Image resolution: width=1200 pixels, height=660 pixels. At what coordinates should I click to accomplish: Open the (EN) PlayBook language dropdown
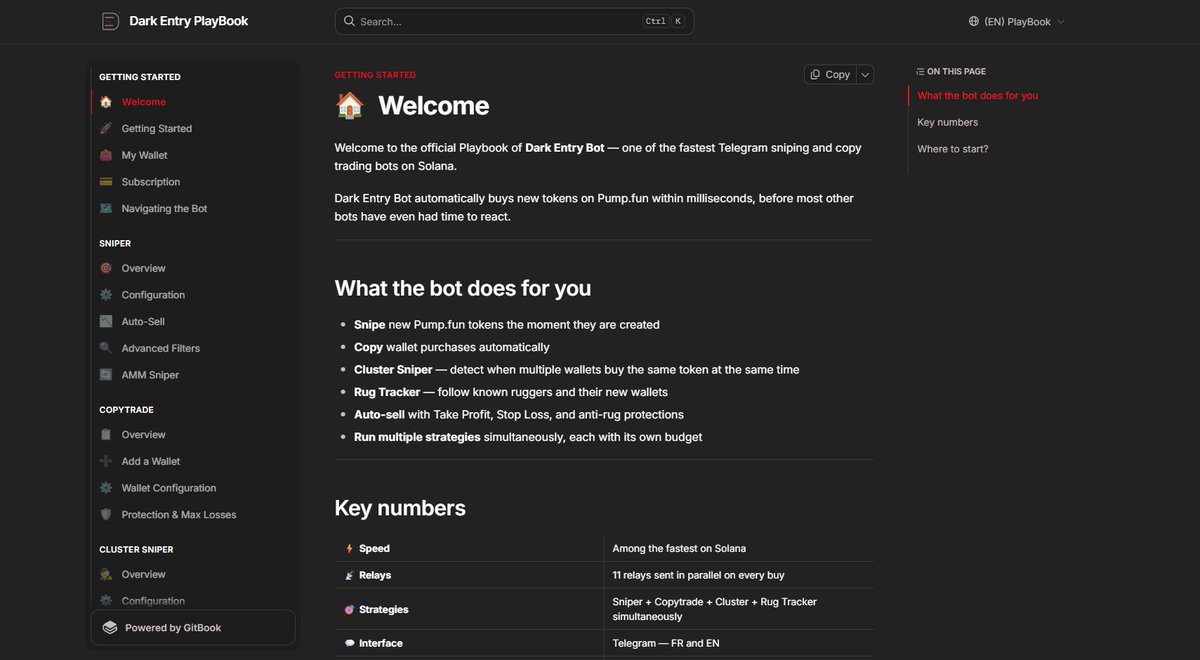coord(1017,21)
